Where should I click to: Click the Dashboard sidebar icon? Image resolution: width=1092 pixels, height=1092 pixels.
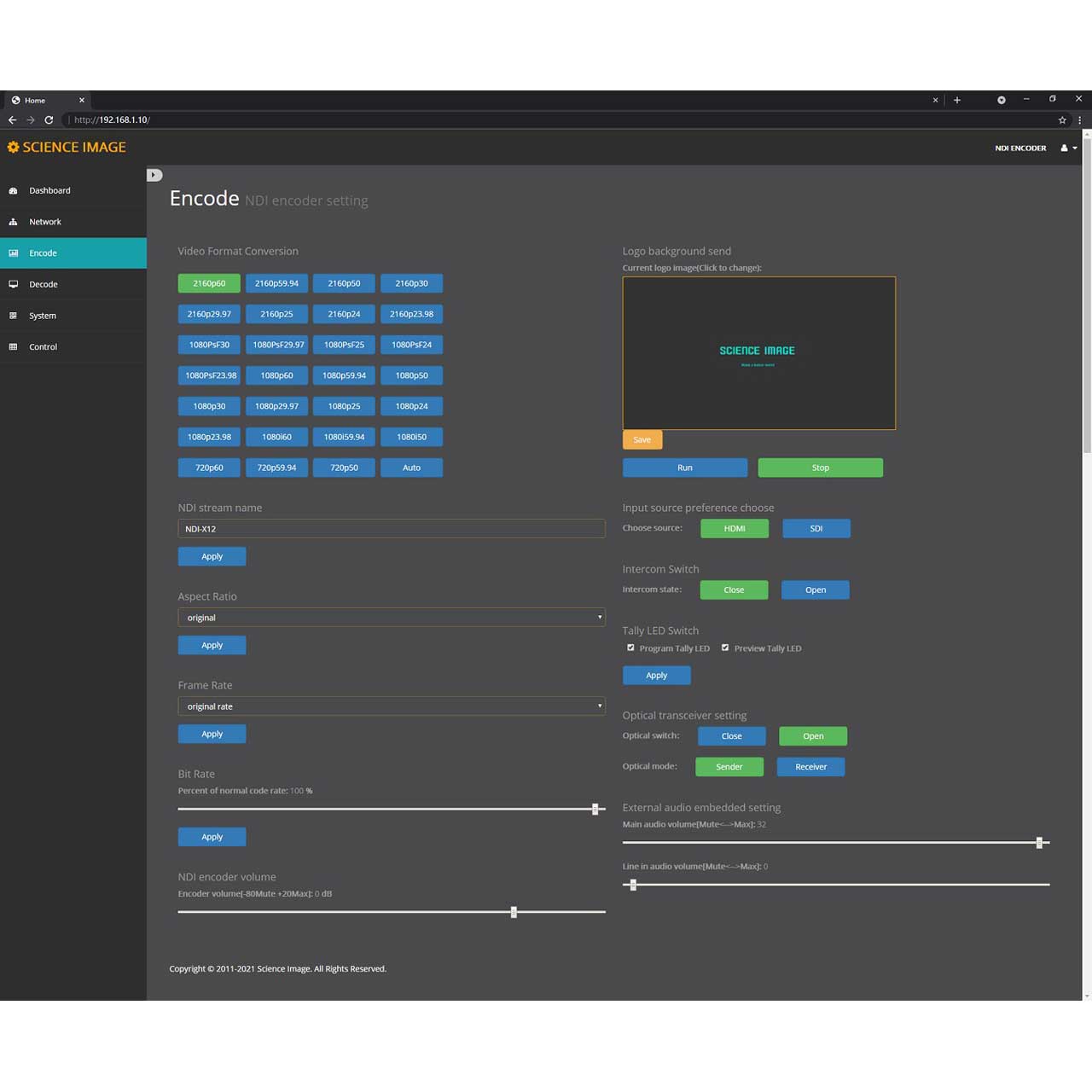coord(13,191)
